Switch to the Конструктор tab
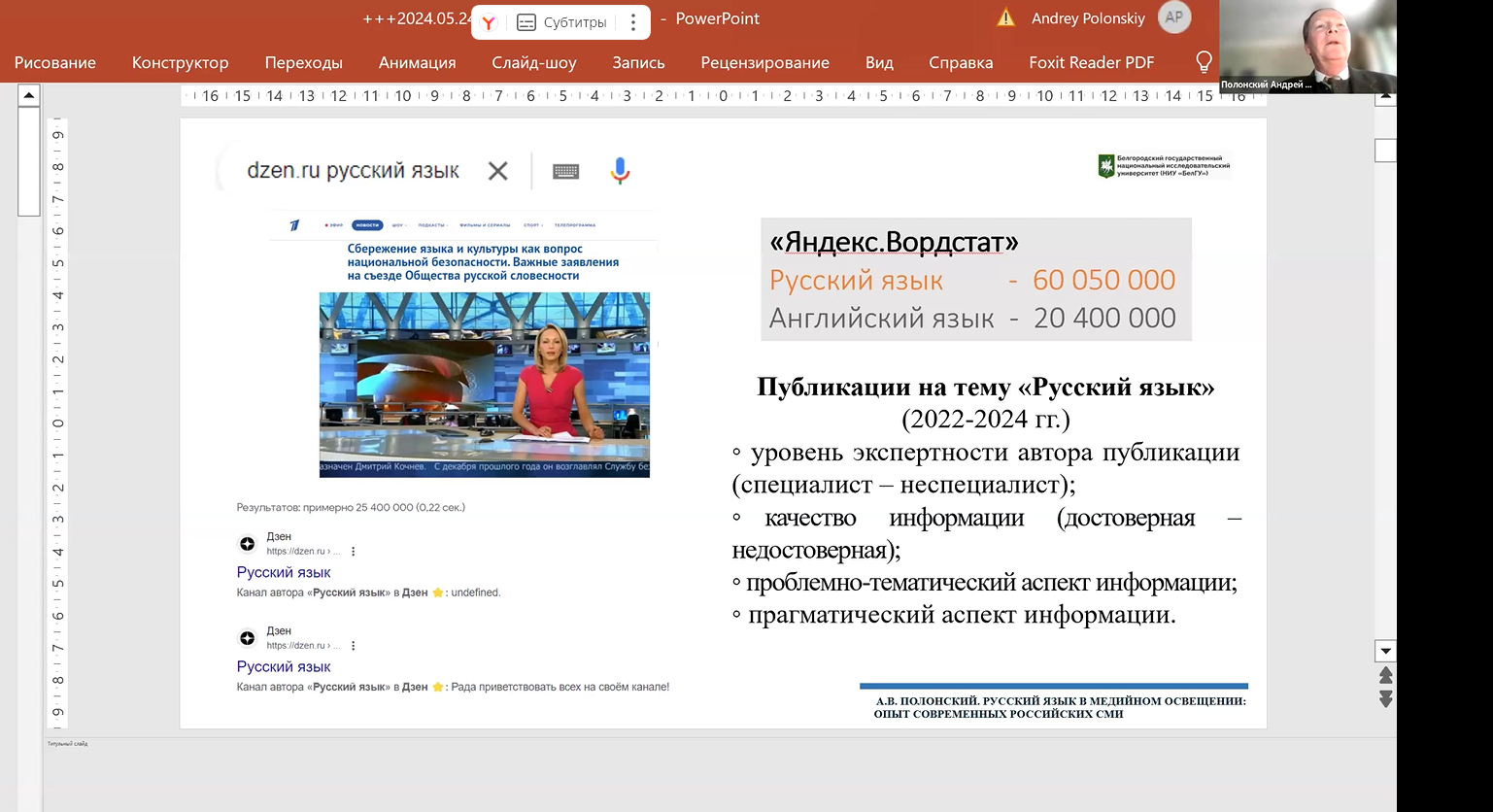The width and height of the screenshot is (1493, 812). click(180, 63)
